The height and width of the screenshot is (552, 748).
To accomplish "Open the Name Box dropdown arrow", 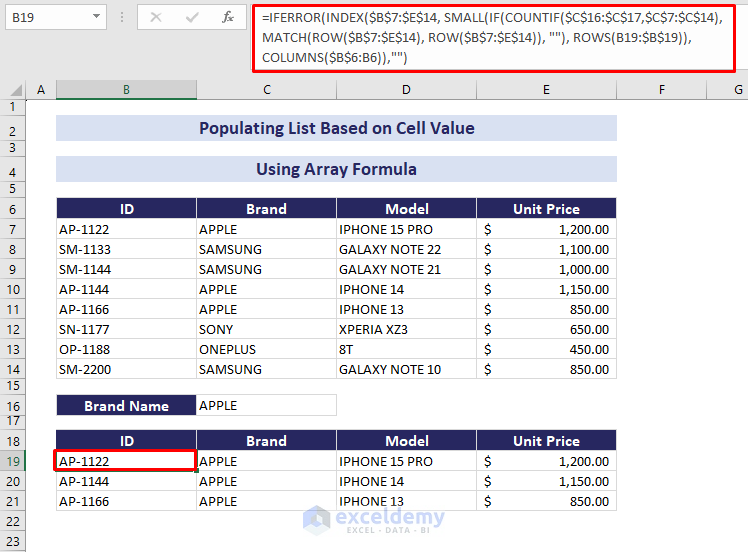I will tap(96, 17).
